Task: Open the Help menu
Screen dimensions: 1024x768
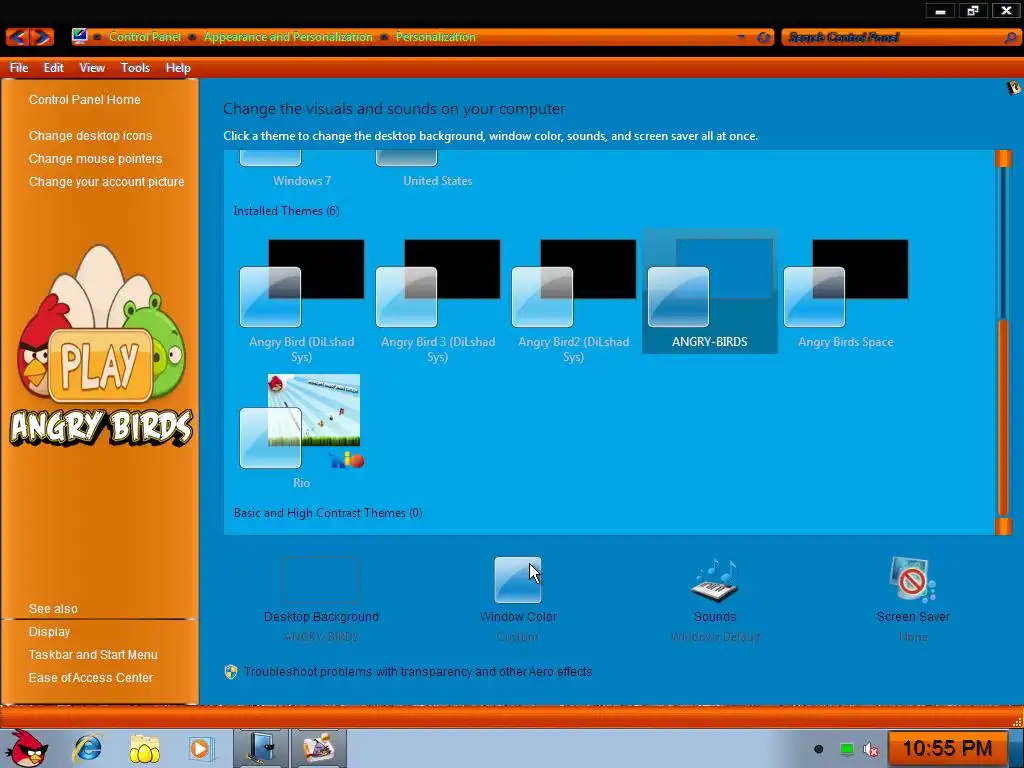Action: (178, 67)
